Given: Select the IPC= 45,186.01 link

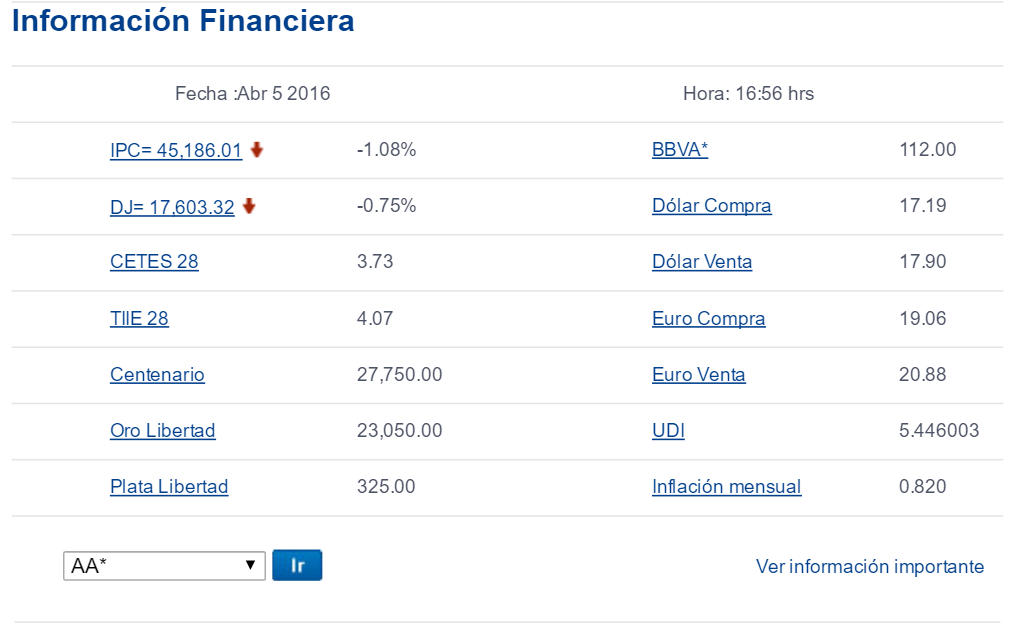Looking at the screenshot, I should click(176, 150).
